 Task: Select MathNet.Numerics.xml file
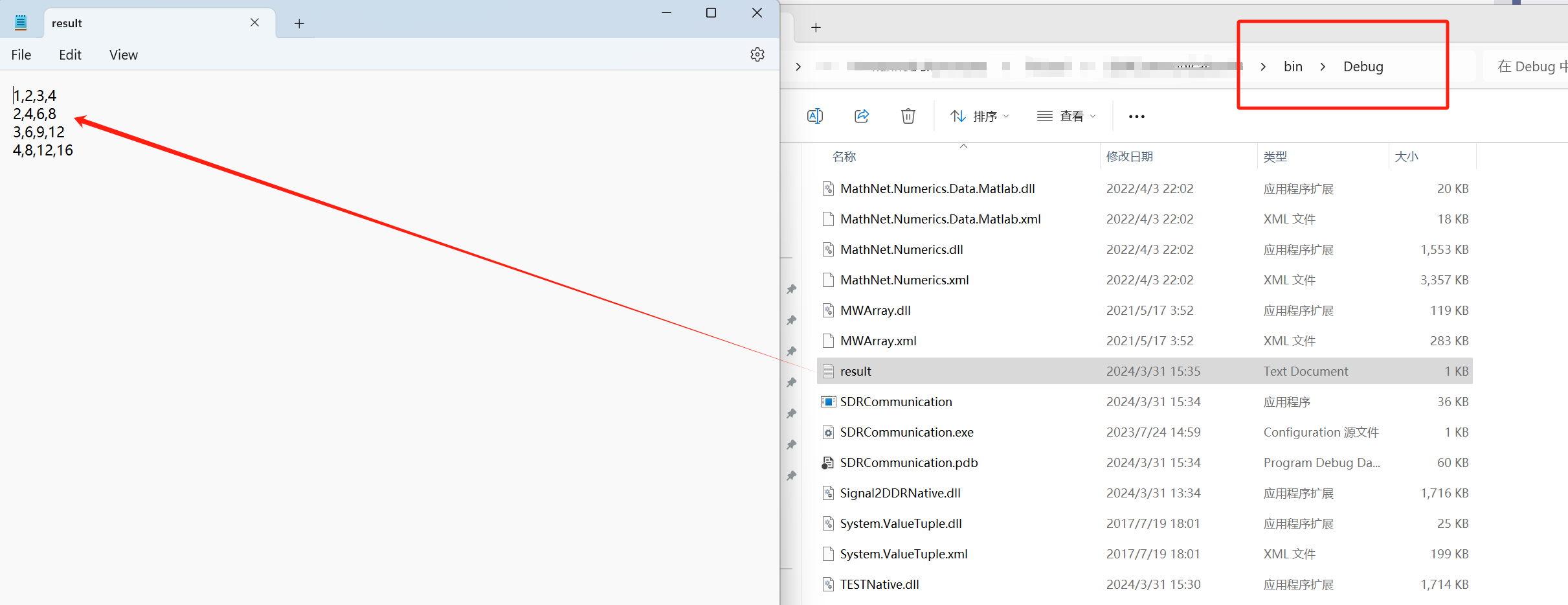[1144, 280]
